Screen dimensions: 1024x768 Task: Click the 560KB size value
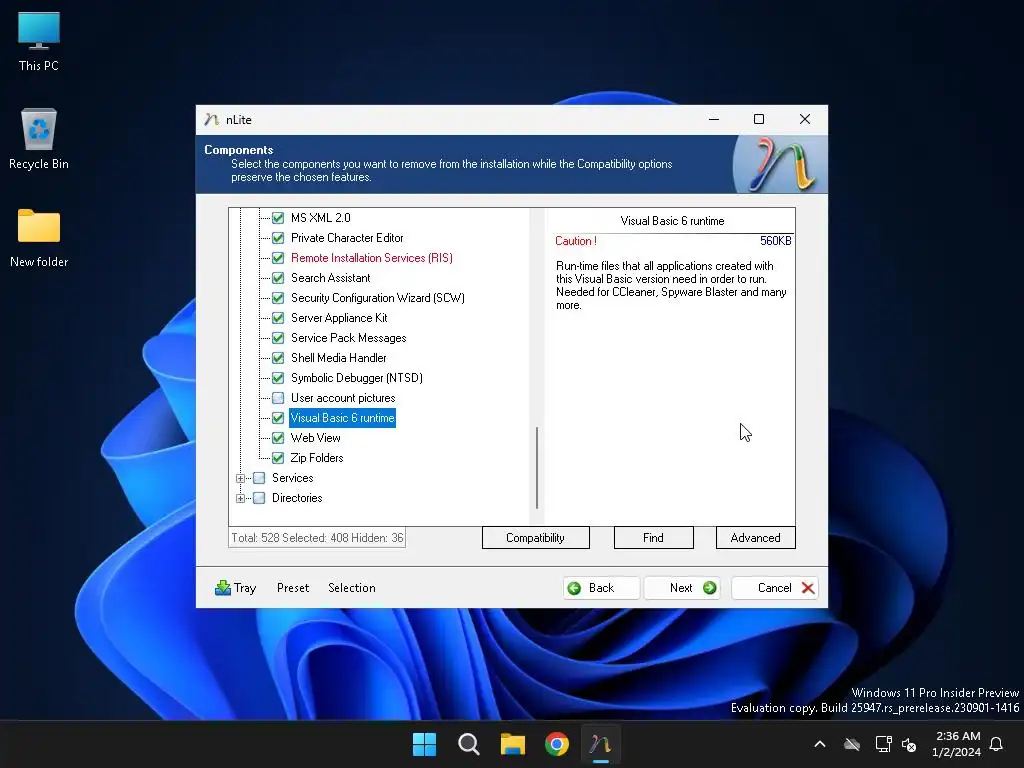pos(775,241)
